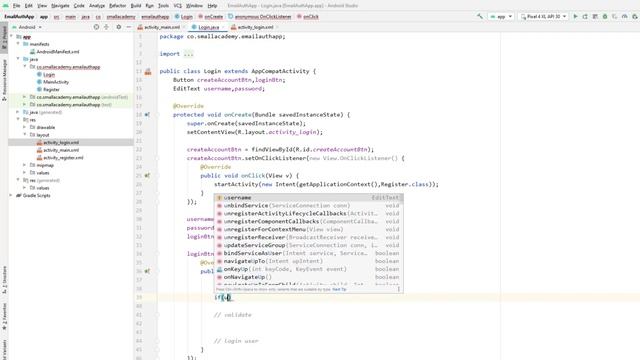Image resolution: width=640 pixels, height=360 pixels.
Task: Open the Structure side tab
Action: pos(4,279)
